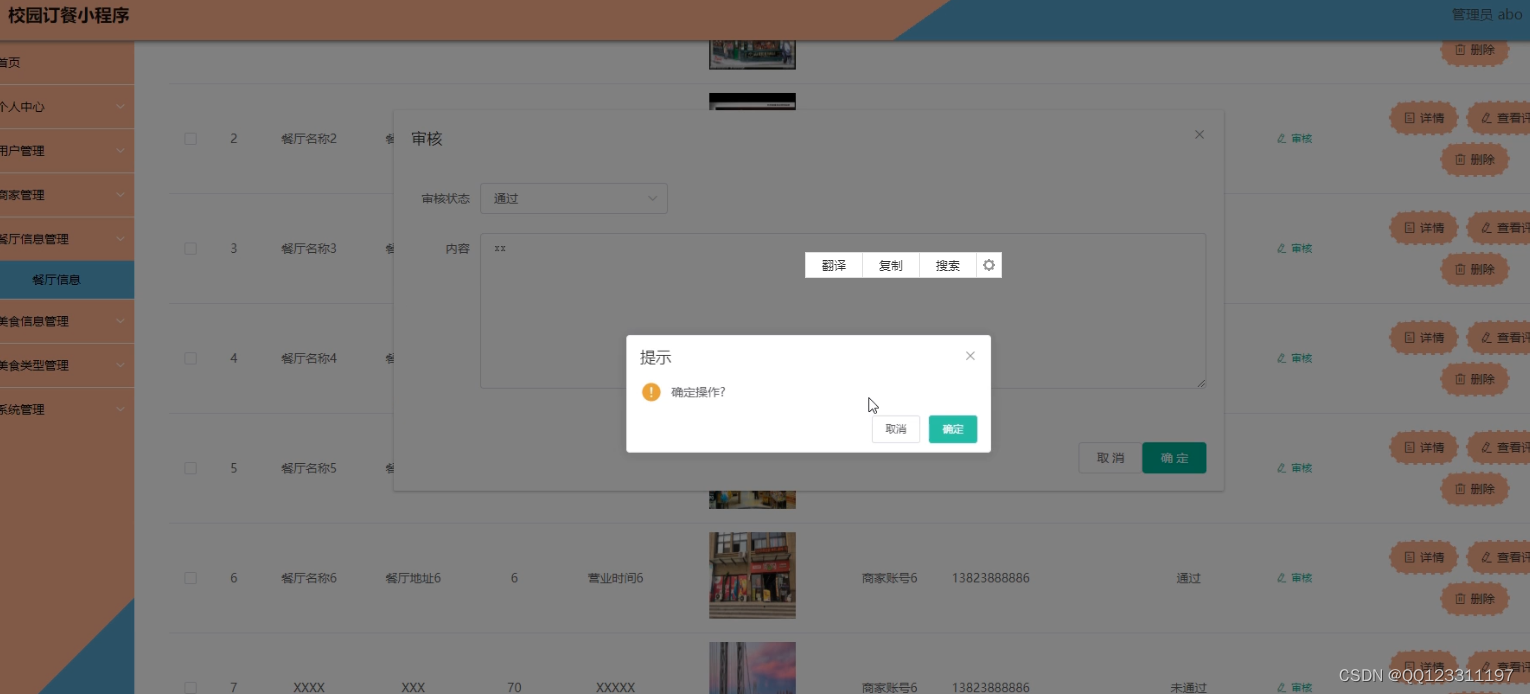Click 审核 link in row 5
Screen dimensions: 1530x694
(1295, 468)
